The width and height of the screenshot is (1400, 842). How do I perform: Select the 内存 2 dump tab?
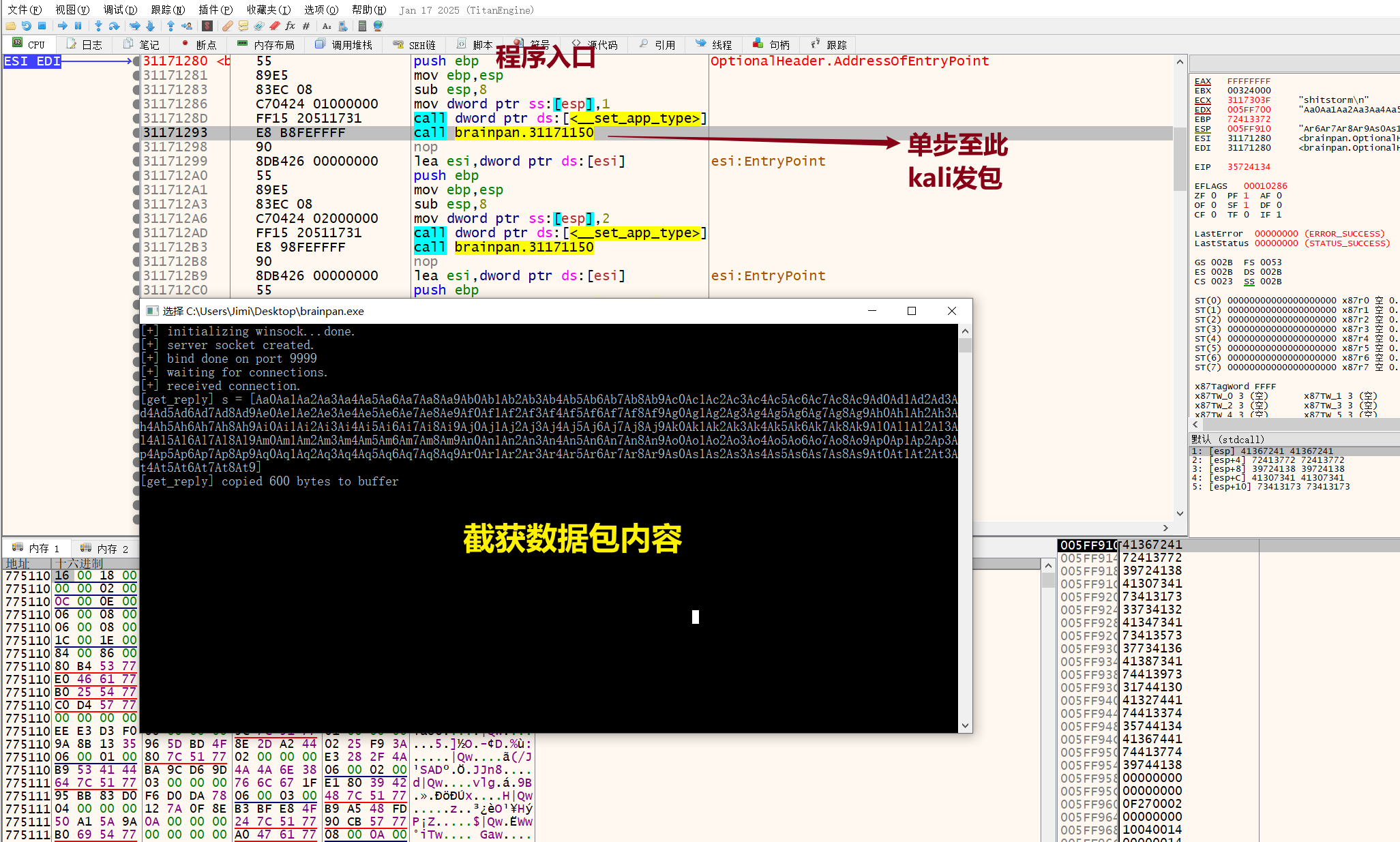[x=104, y=548]
